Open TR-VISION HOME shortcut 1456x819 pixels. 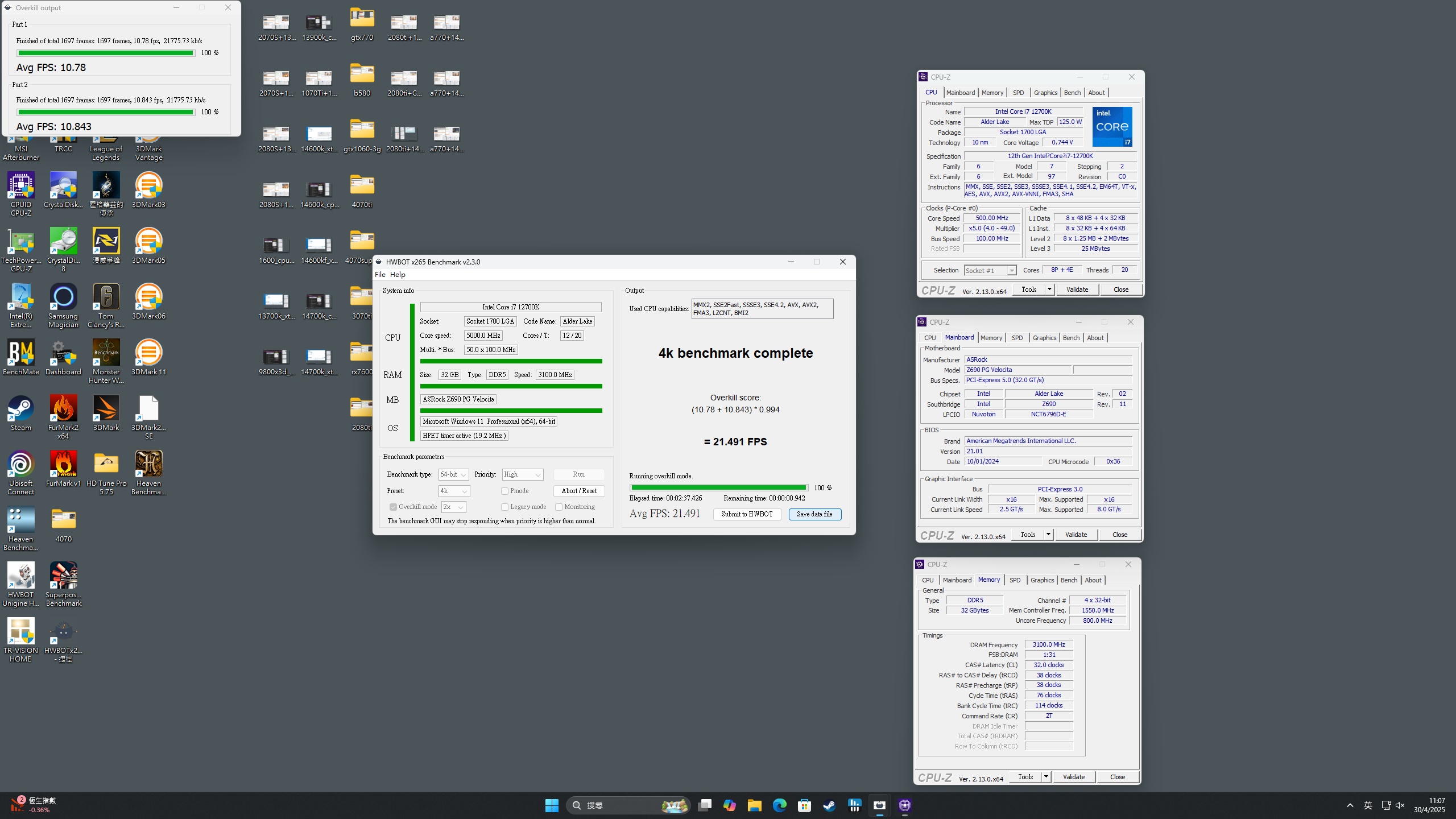pyautogui.click(x=21, y=640)
